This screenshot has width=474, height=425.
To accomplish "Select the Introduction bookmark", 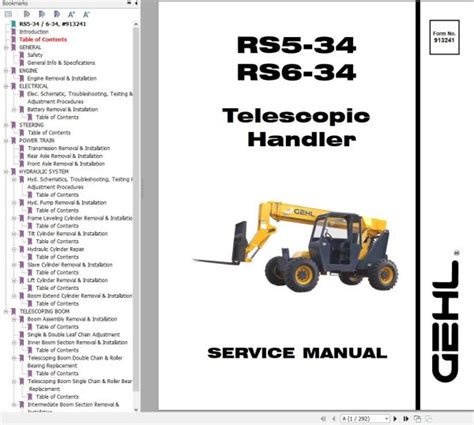I will point(34,32).
